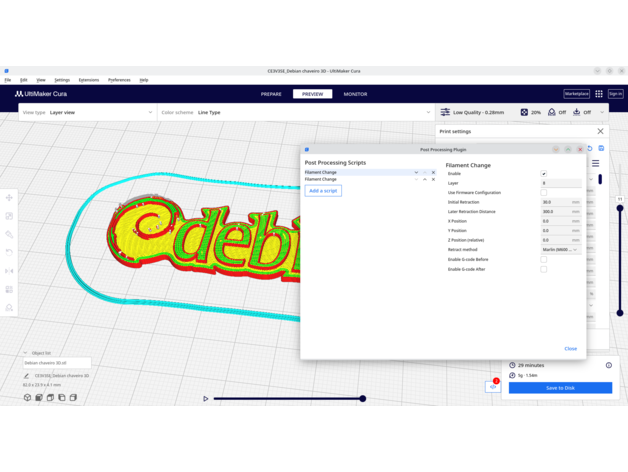Open the settings visibility hamburger menu
The height and width of the screenshot is (472, 628).
tap(596, 163)
